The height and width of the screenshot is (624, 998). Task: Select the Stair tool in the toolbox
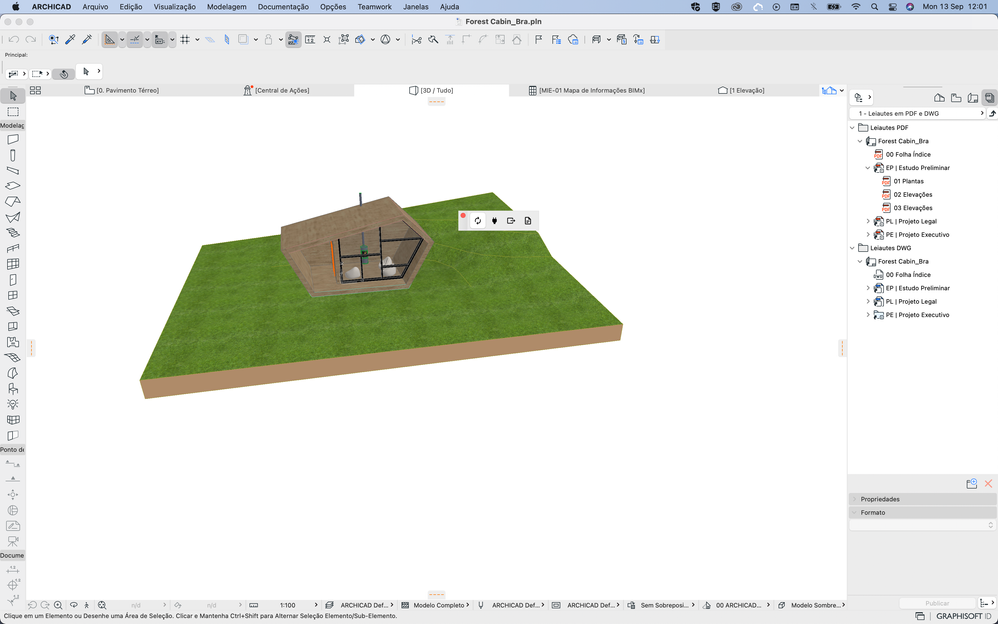[x=13, y=232]
